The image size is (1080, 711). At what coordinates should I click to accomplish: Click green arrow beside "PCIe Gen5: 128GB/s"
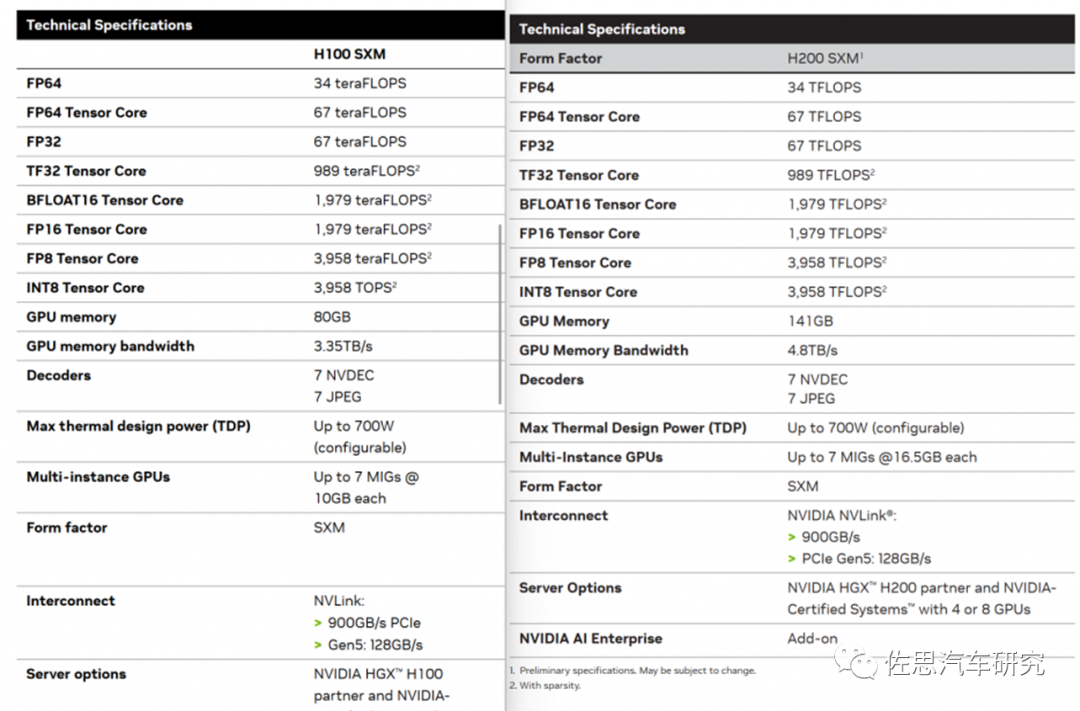click(x=792, y=559)
